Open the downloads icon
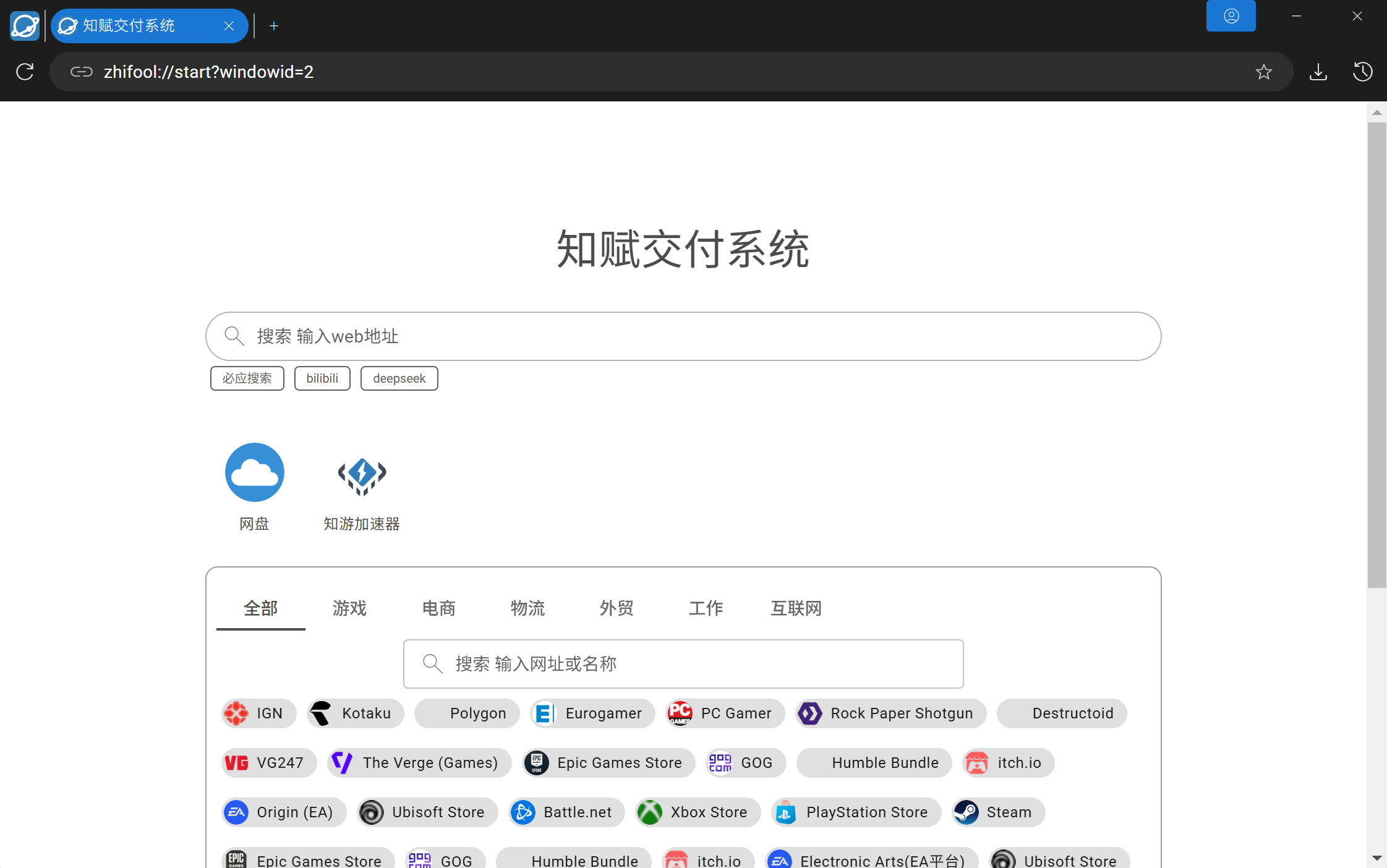The image size is (1387, 868). (x=1318, y=72)
